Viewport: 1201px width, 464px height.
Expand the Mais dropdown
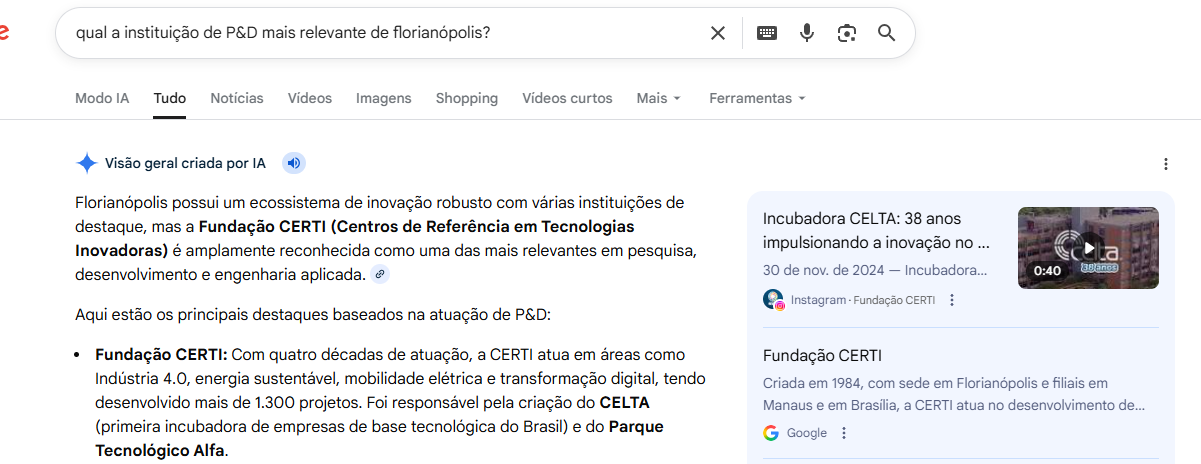(x=658, y=98)
